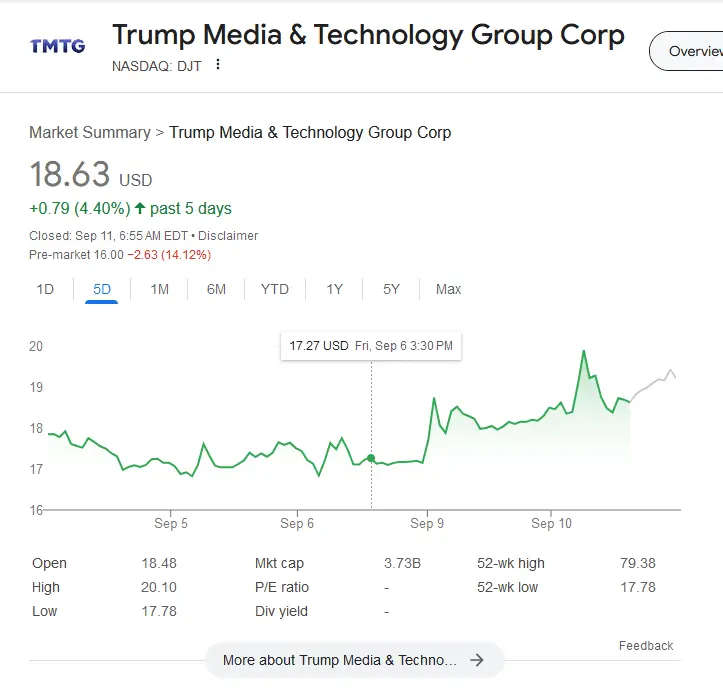Click the arrow in More about button

coord(477,660)
